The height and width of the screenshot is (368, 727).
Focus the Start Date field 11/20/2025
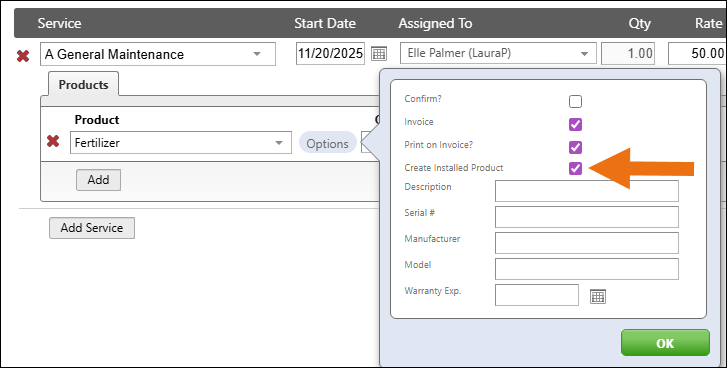330,53
